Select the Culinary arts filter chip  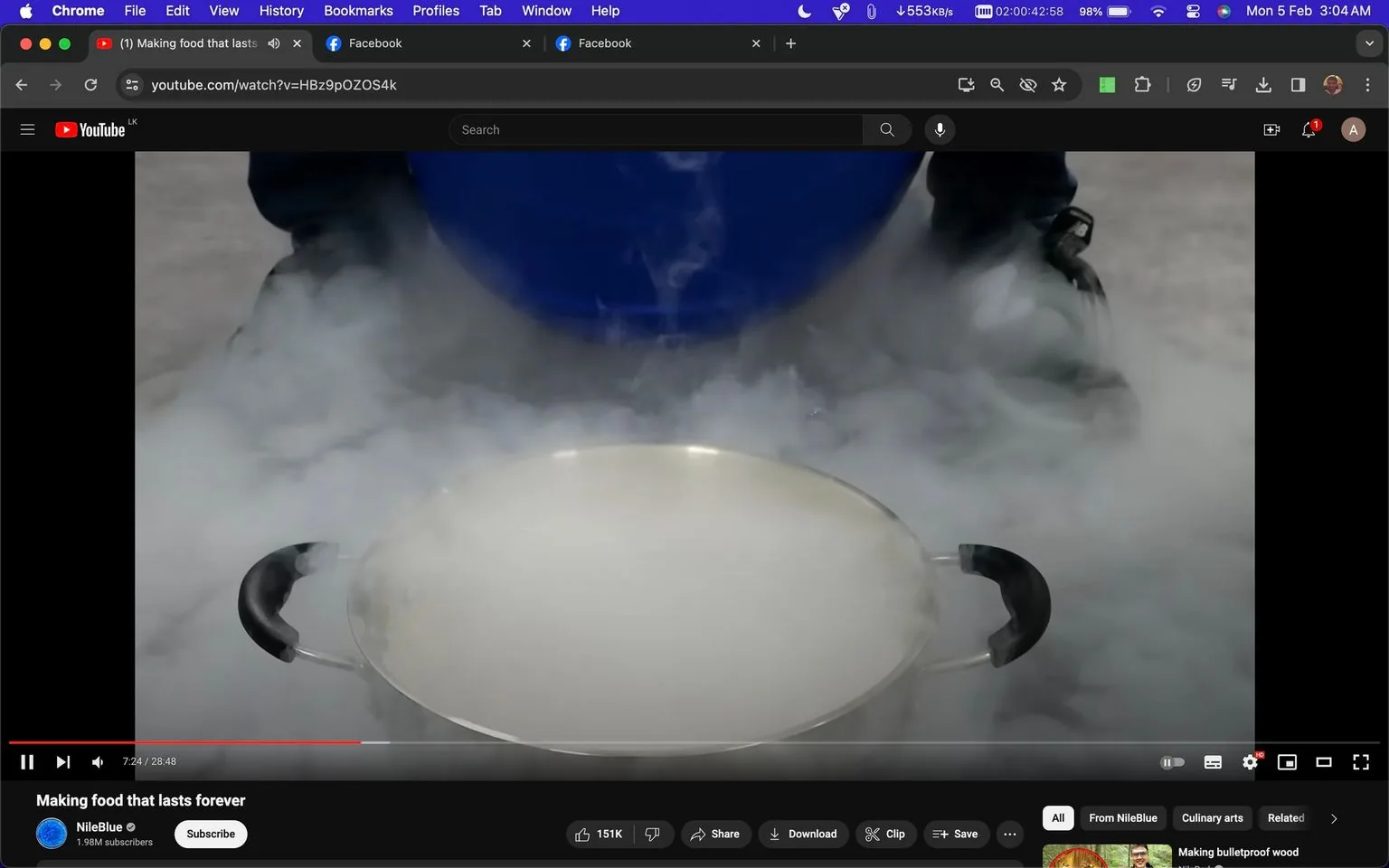click(1212, 817)
